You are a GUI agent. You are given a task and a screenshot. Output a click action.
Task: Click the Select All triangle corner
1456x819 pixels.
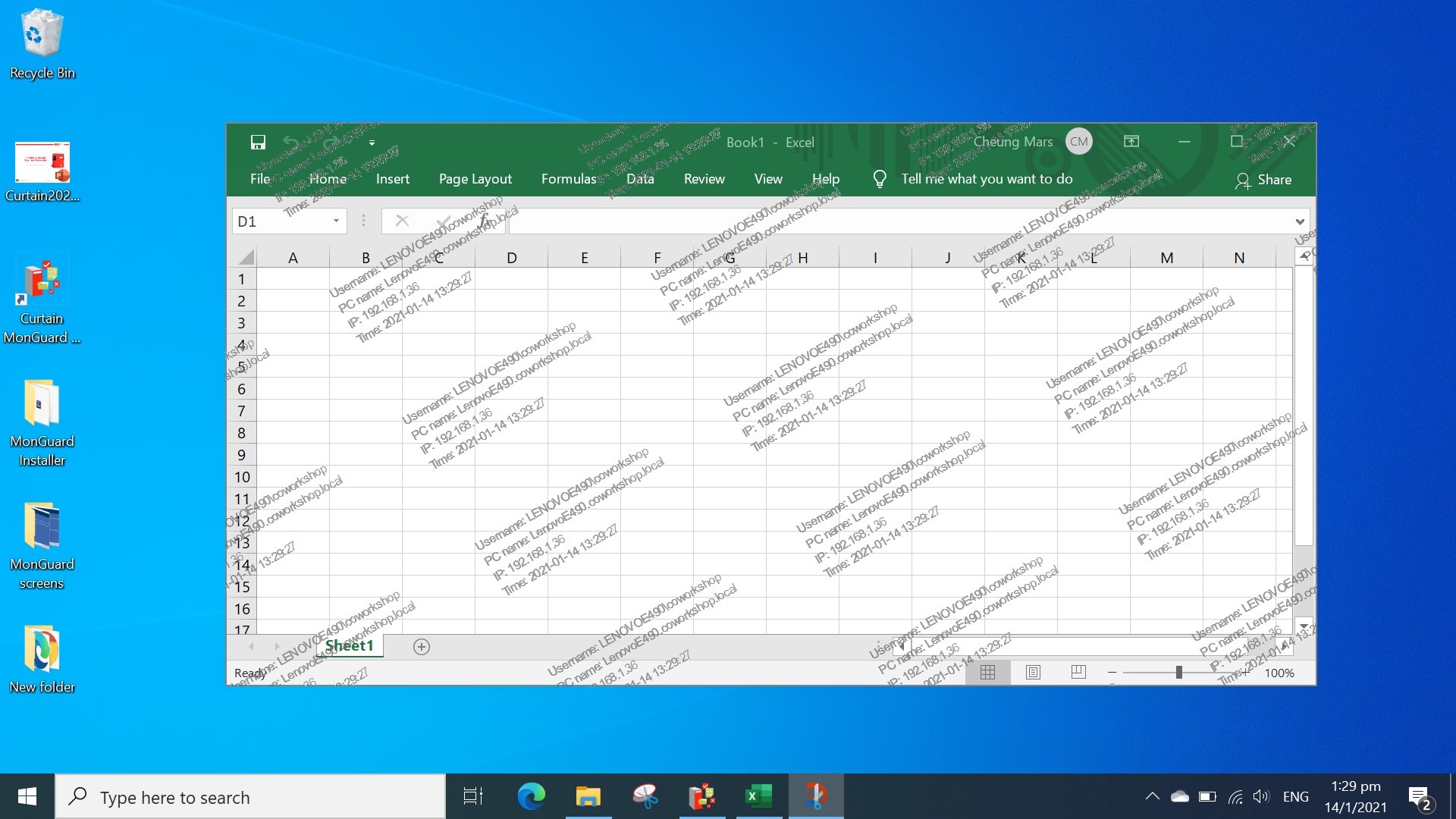(246, 257)
